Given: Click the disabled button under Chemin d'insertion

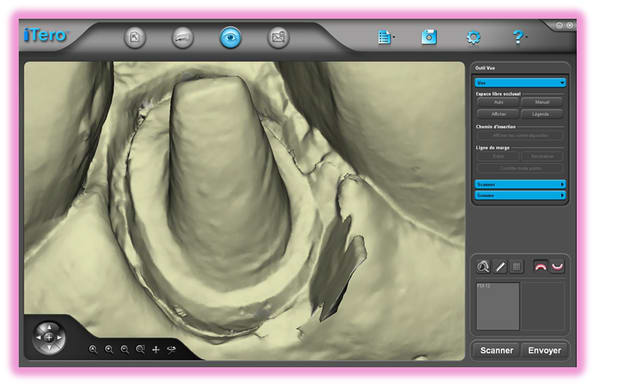Looking at the screenshot, I should [520, 135].
